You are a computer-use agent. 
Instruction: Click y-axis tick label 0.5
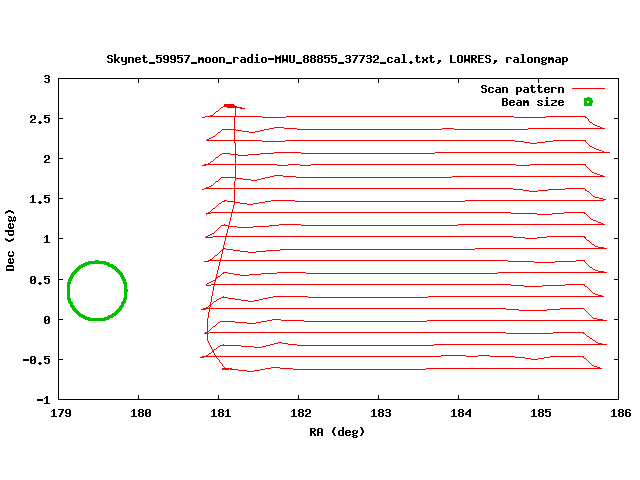coord(40,280)
